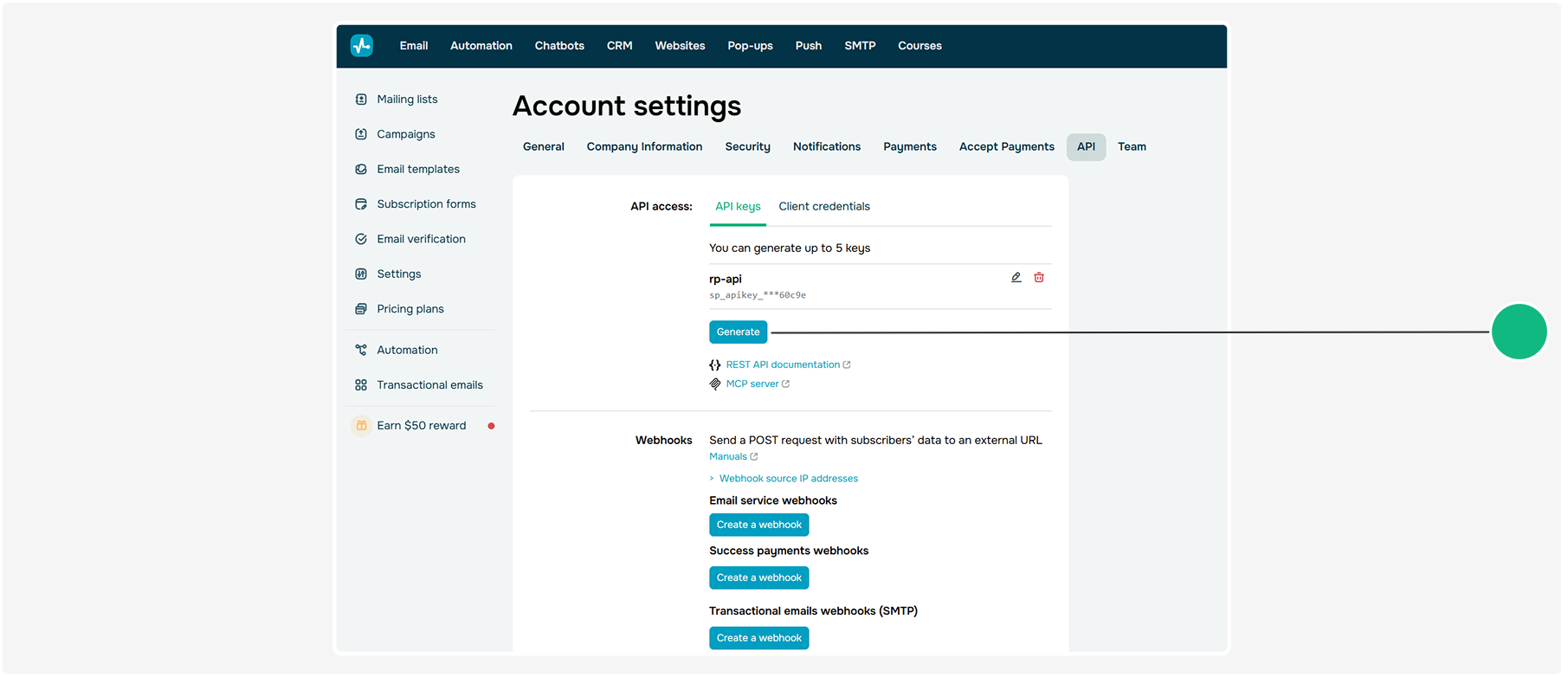This screenshot has height=677, width=1568.
Task: Select the Team settings tab
Action: 1132,147
